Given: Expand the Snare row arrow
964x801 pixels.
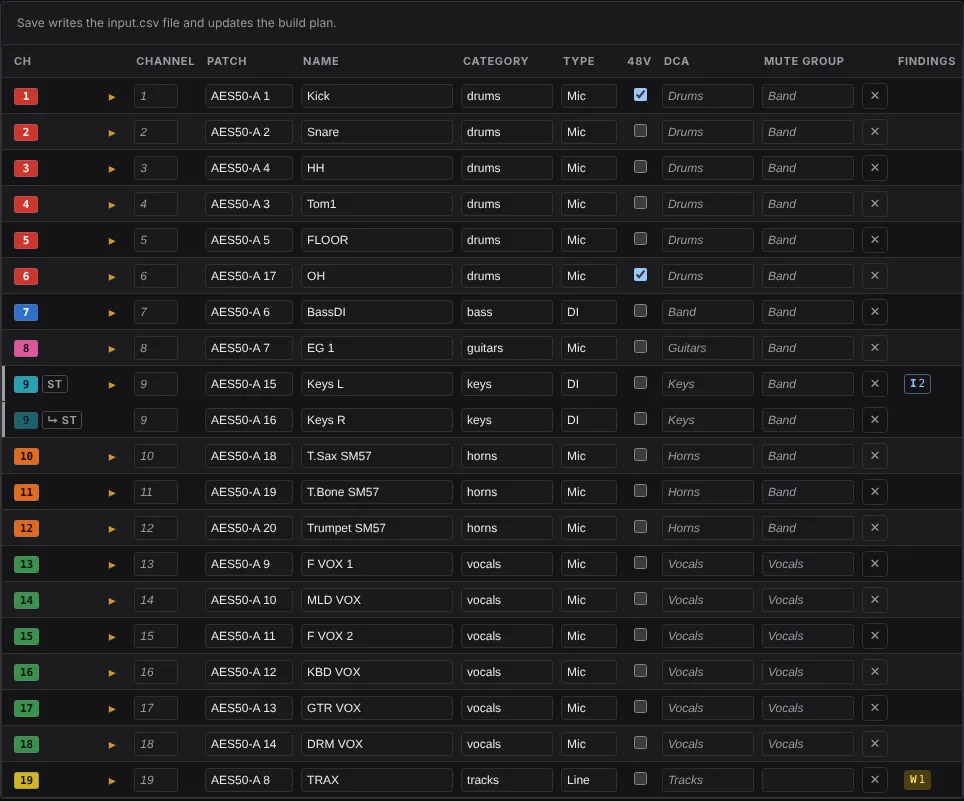Looking at the screenshot, I should tap(111, 133).
